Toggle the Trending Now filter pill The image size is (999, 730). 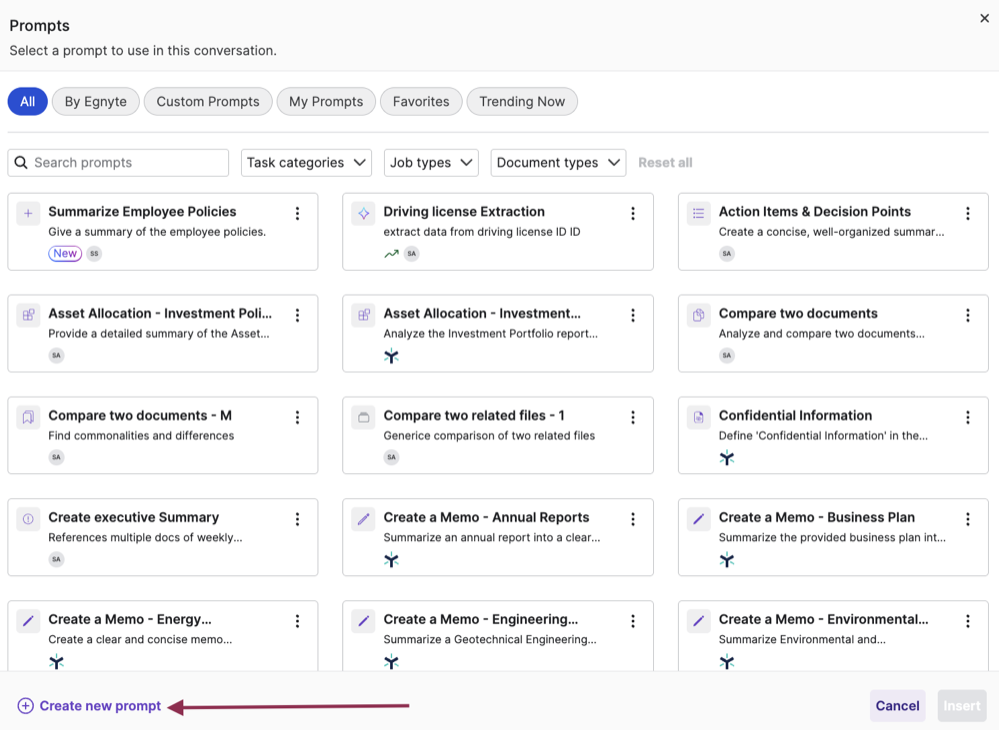click(521, 101)
